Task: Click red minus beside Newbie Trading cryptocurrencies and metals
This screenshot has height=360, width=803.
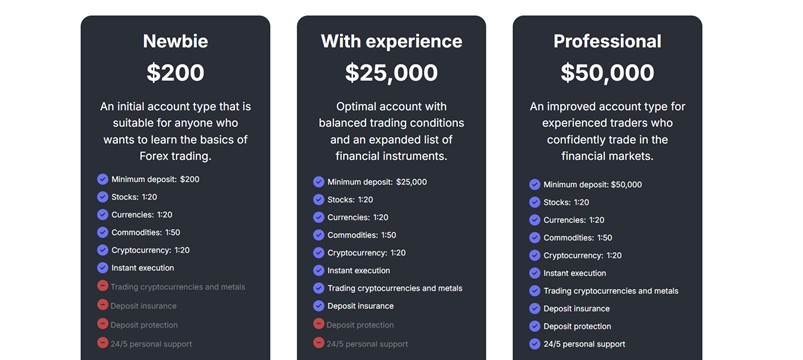Action: click(x=102, y=286)
